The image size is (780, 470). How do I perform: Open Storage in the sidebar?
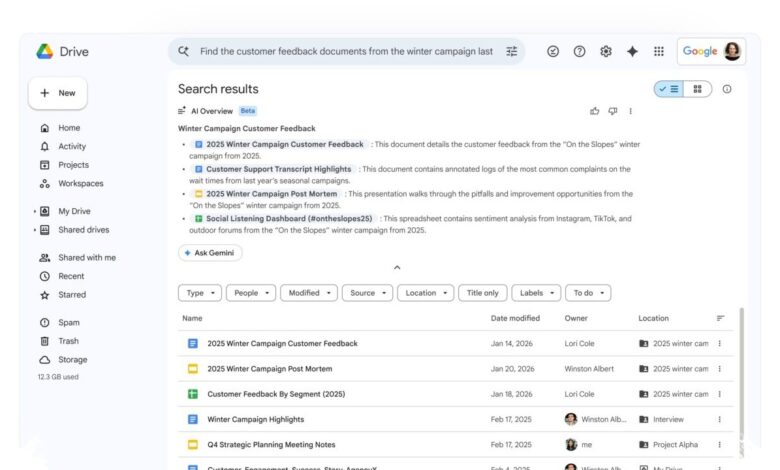pyautogui.click(x=63, y=360)
